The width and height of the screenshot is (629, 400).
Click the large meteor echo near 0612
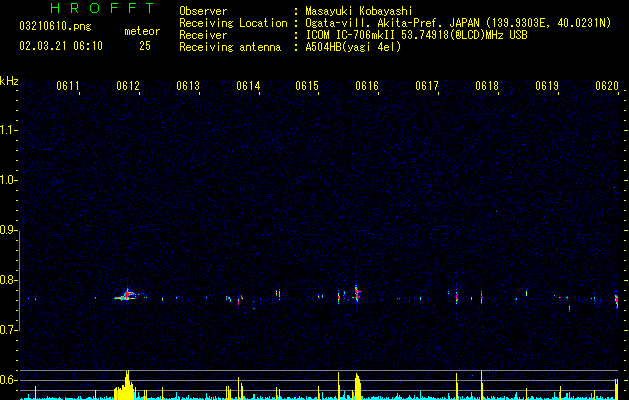click(x=128, y=296)
